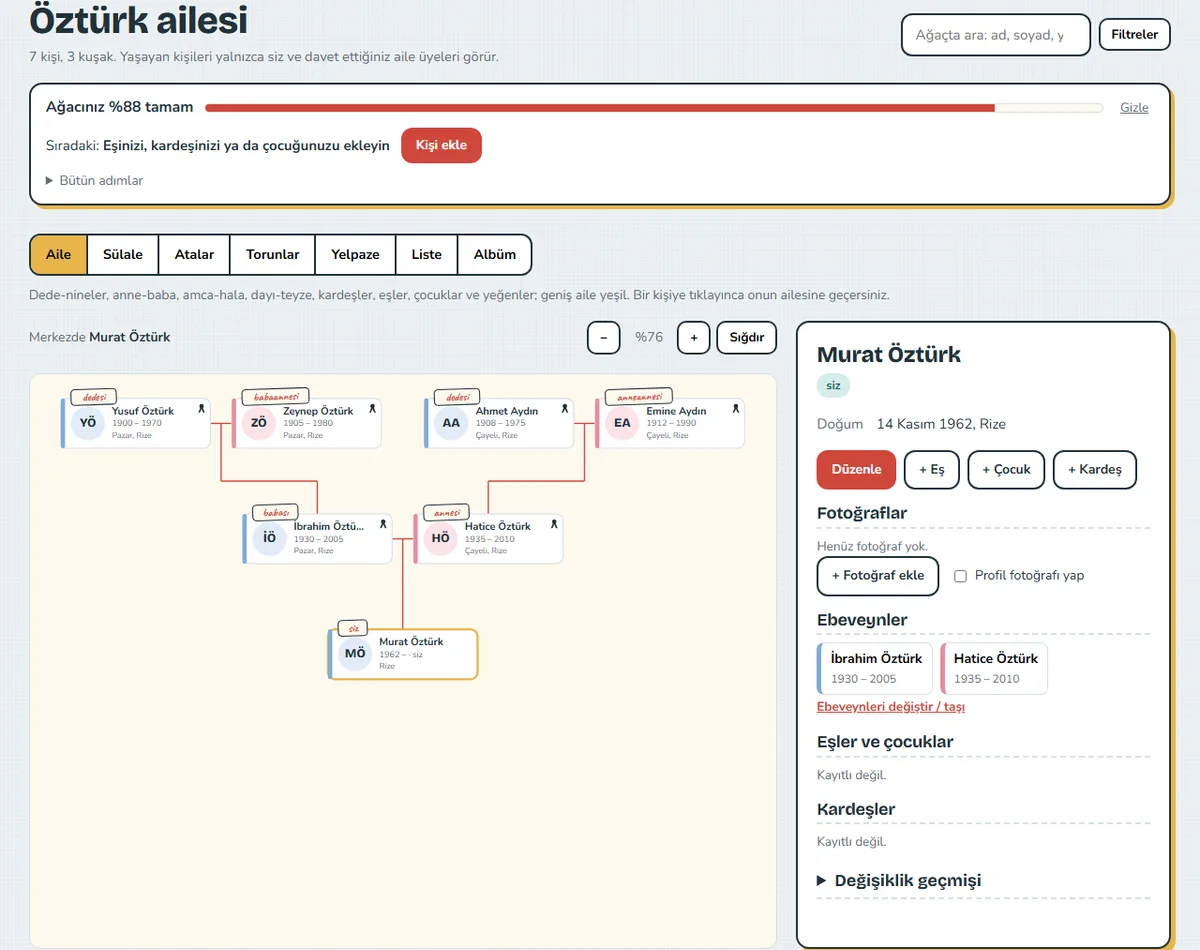Add a child with the '+ Çocuk' button
The image size is (1200, 950).
tap(1006, 469)
